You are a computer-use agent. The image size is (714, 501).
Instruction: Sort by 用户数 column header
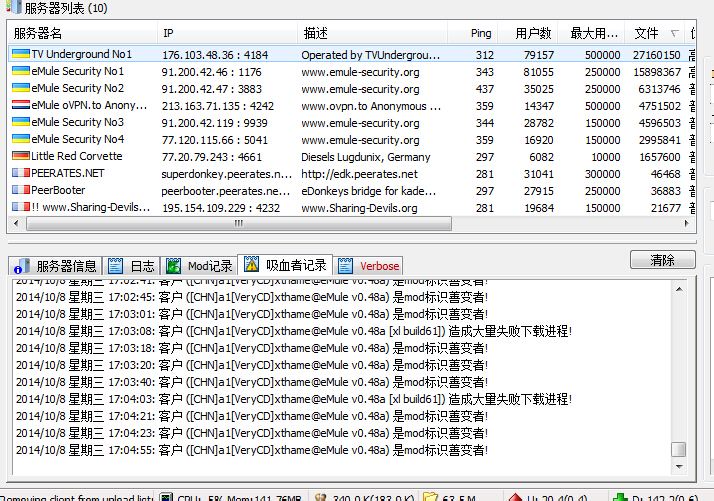(528, 33)
